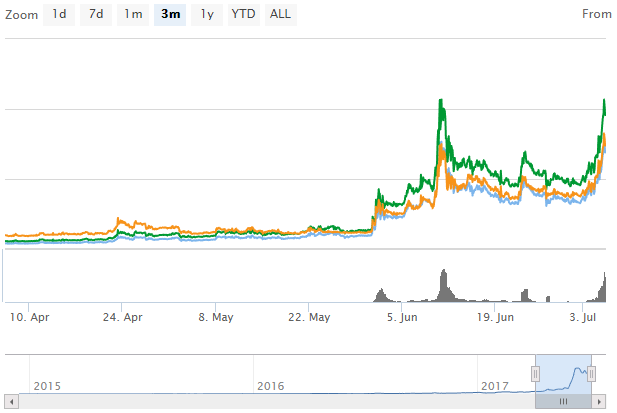Screen dimensions: 617x413
Task: Click 2017 in the navigator timeline
Action: tap(495, 386)
